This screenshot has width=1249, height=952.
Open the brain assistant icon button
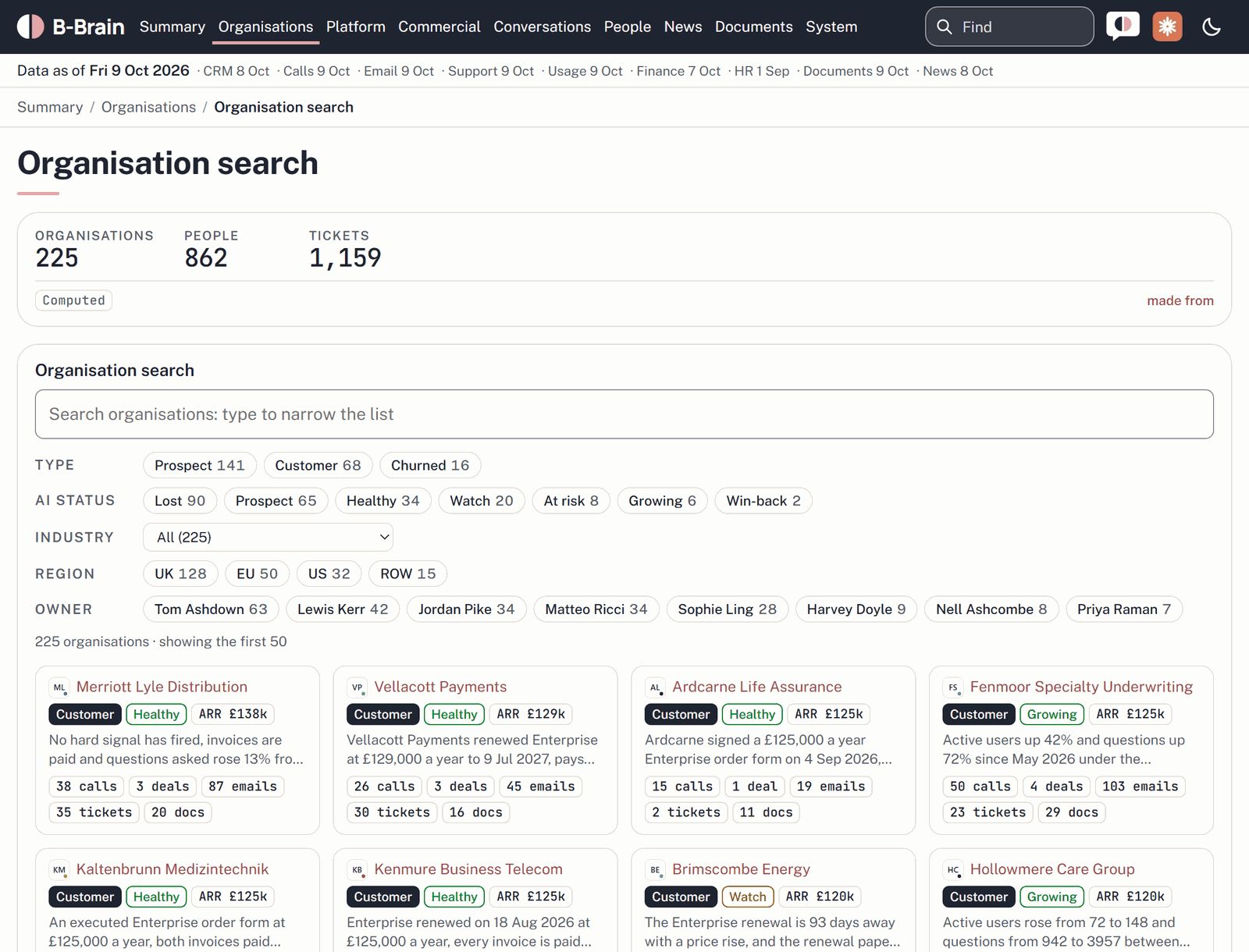click(1123, 27)
